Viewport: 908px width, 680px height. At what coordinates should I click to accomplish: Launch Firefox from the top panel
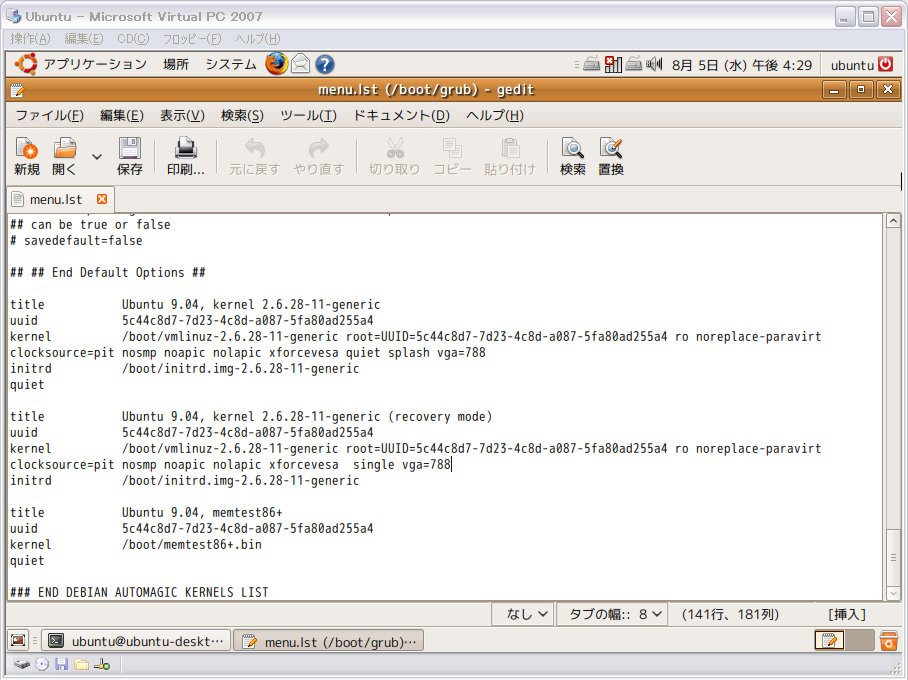276,64
